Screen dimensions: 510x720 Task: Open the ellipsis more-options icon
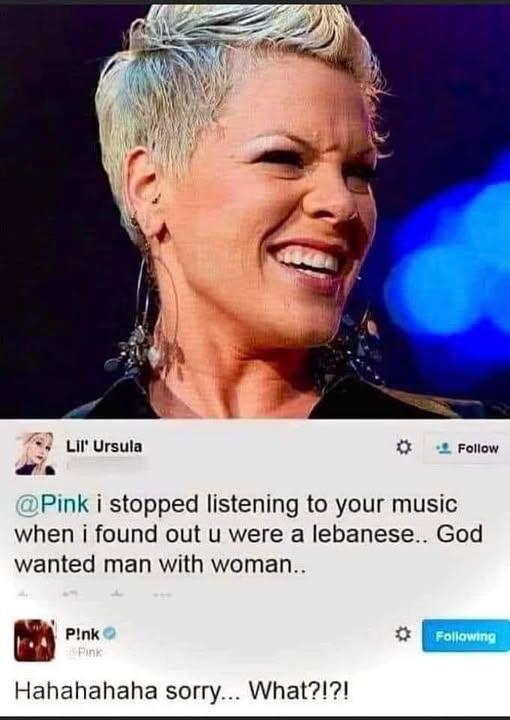[x=163, y=595]
